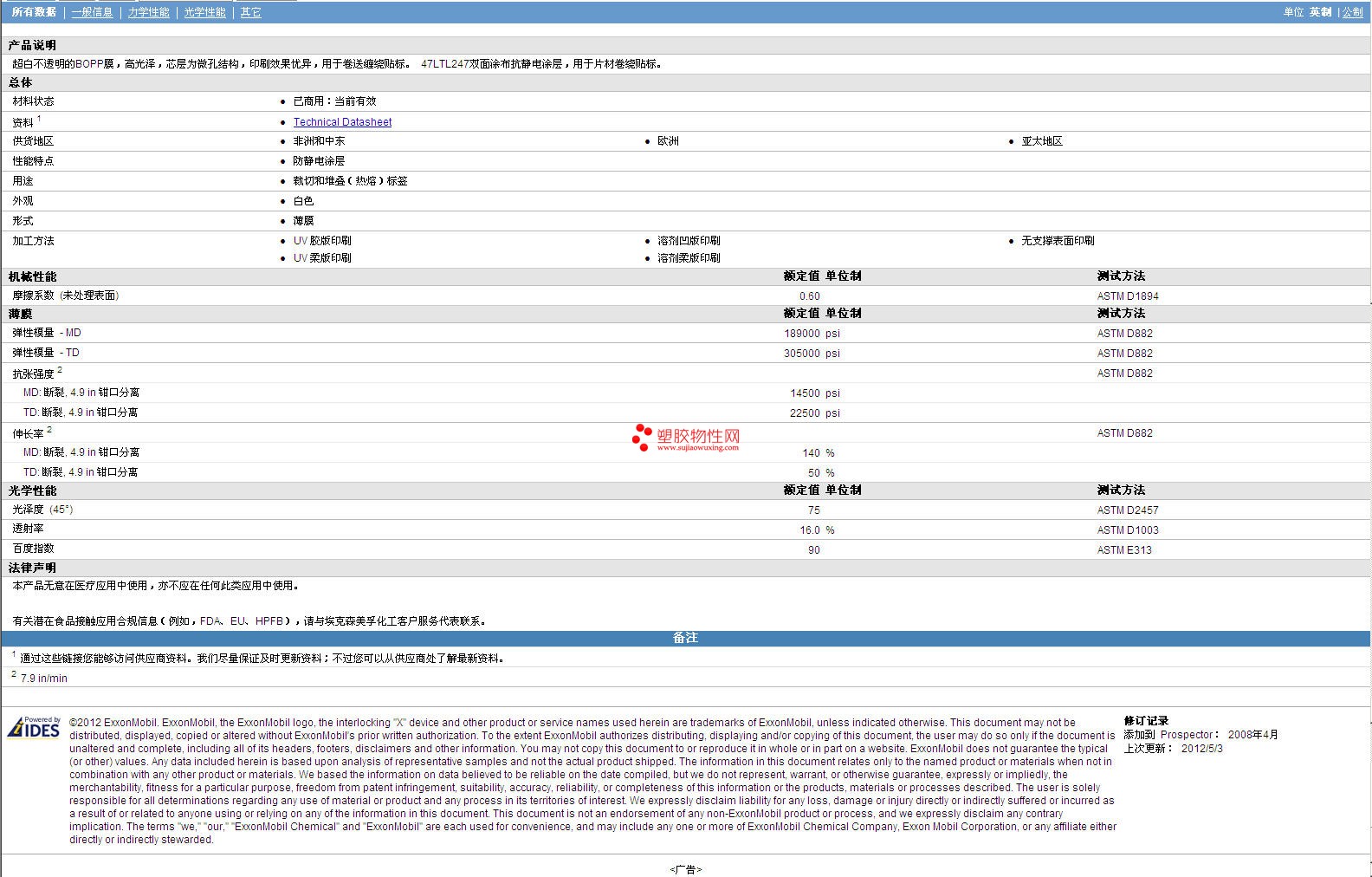1372x877 pixels.
Task: Open the Technical Datasheet link
Action: tap(342, 122)
